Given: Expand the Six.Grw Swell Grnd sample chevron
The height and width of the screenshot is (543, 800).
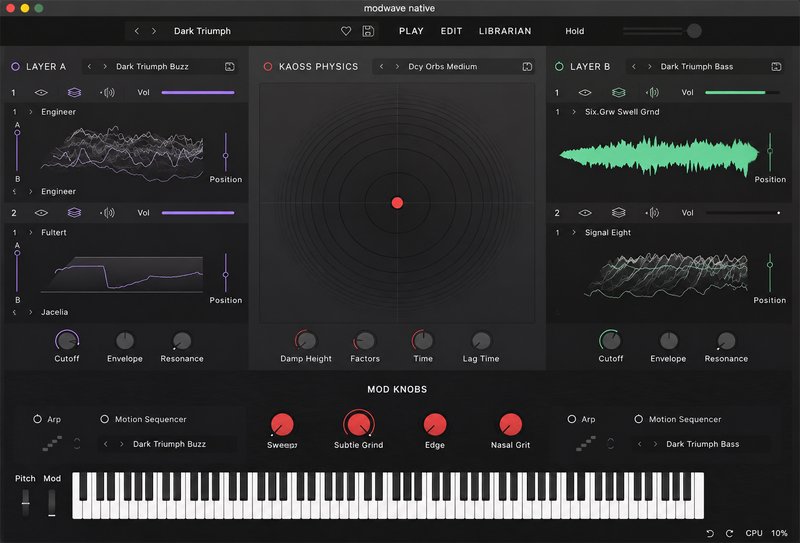Looking at the screenshot, I should tap(574, 112).
